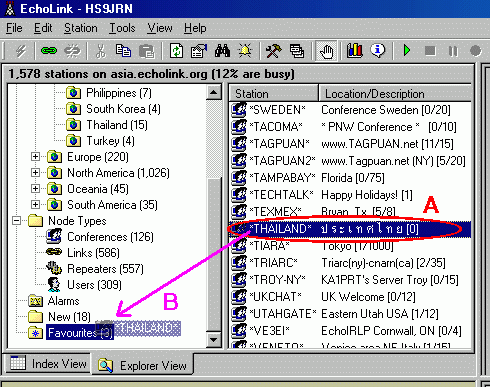490x387 pixels.
Task: Click the Copy toolbar icon
Action: (123, 51)
